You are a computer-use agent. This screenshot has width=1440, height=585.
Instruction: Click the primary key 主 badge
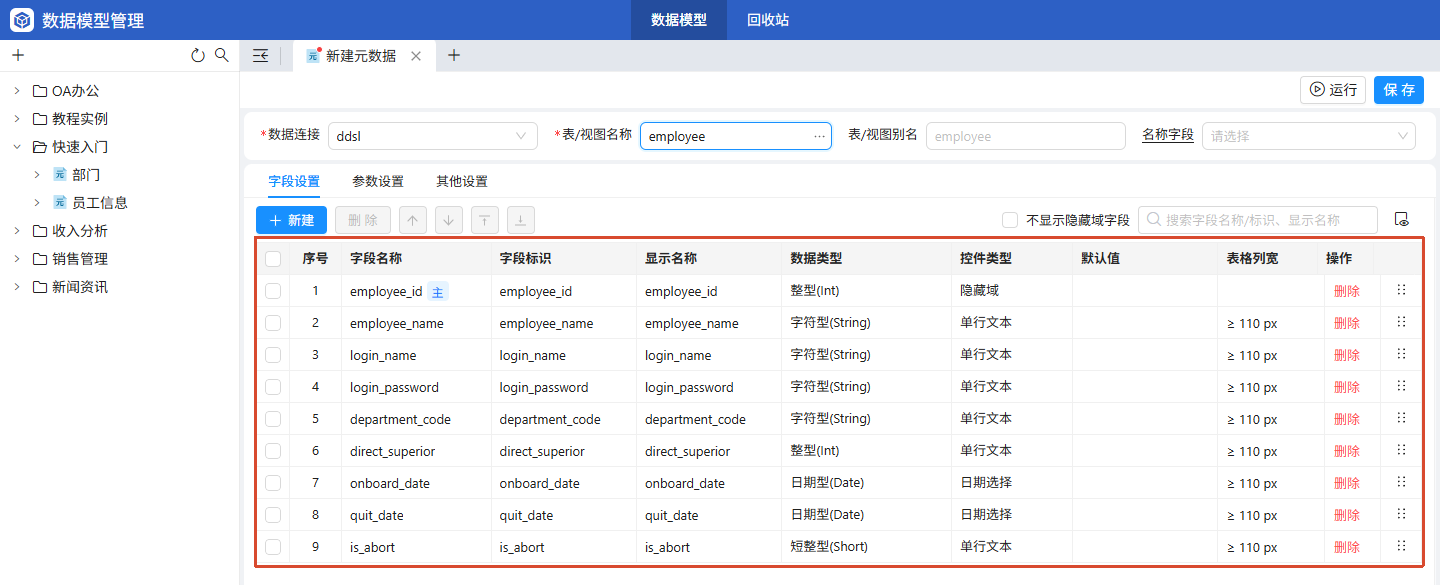point(438,292)
